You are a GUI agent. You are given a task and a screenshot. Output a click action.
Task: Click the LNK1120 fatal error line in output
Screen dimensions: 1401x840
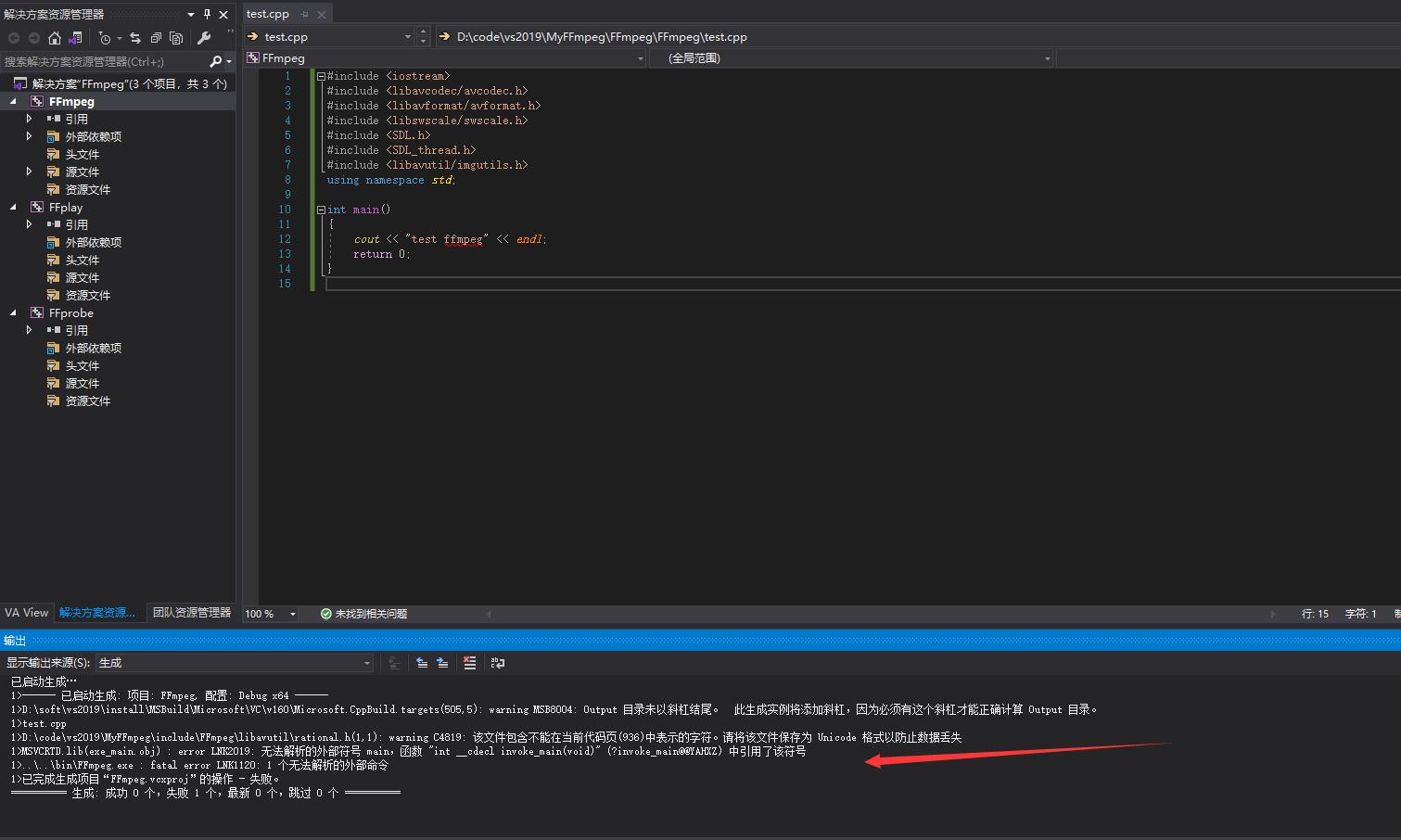pyautogui.click(x=199, y=765)
